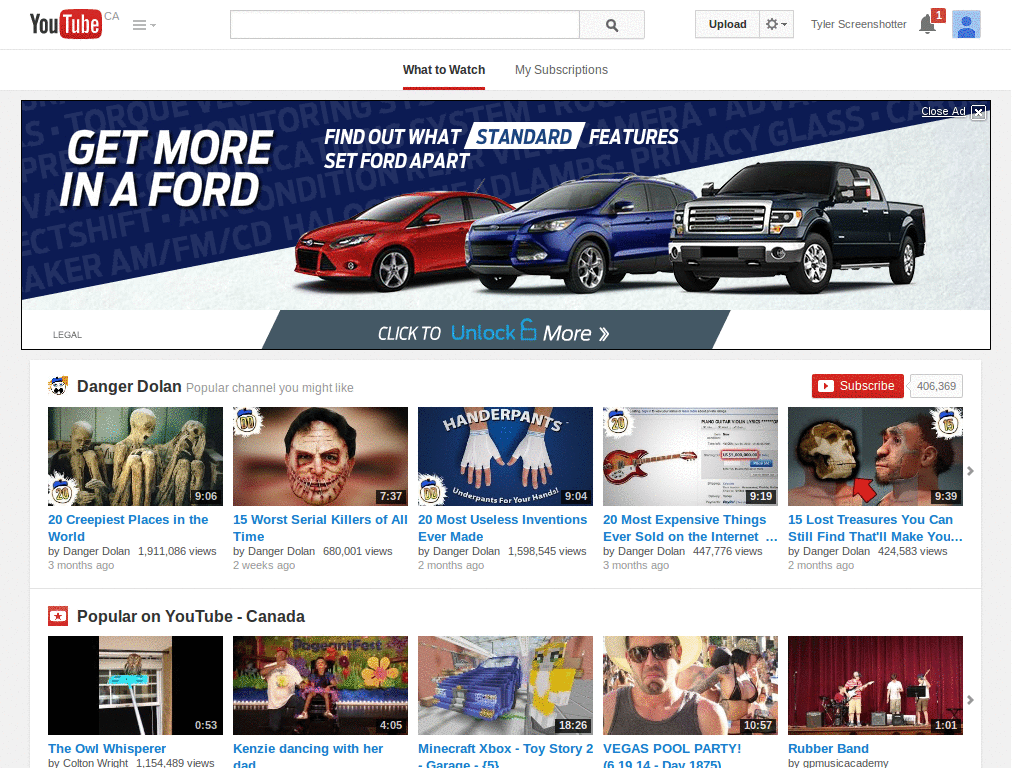
Task: Click the '680,001 views' text
Action: tap(357, 551)
